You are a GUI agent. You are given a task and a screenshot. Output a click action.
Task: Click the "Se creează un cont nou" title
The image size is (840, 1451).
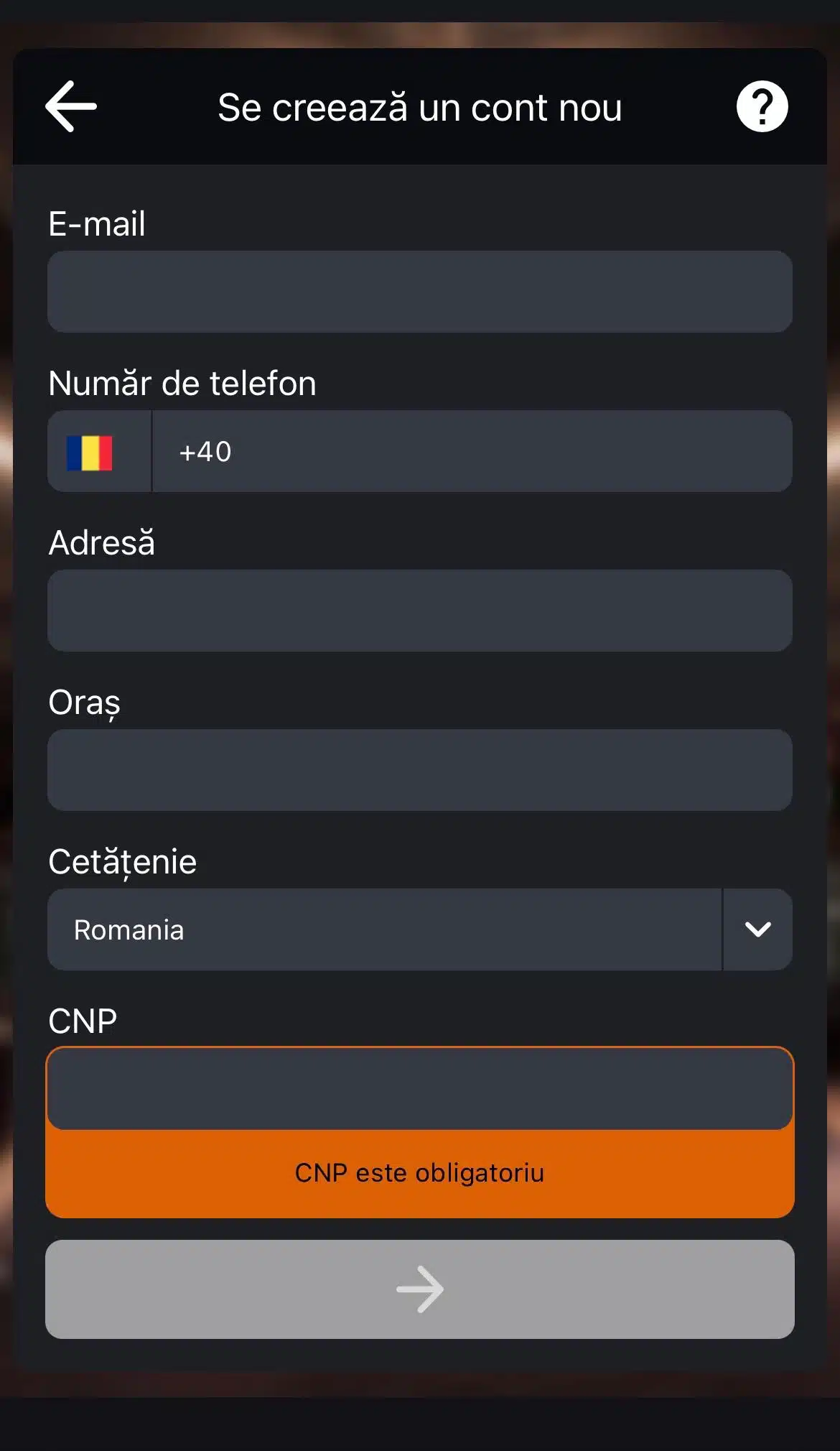click(419, 108)
